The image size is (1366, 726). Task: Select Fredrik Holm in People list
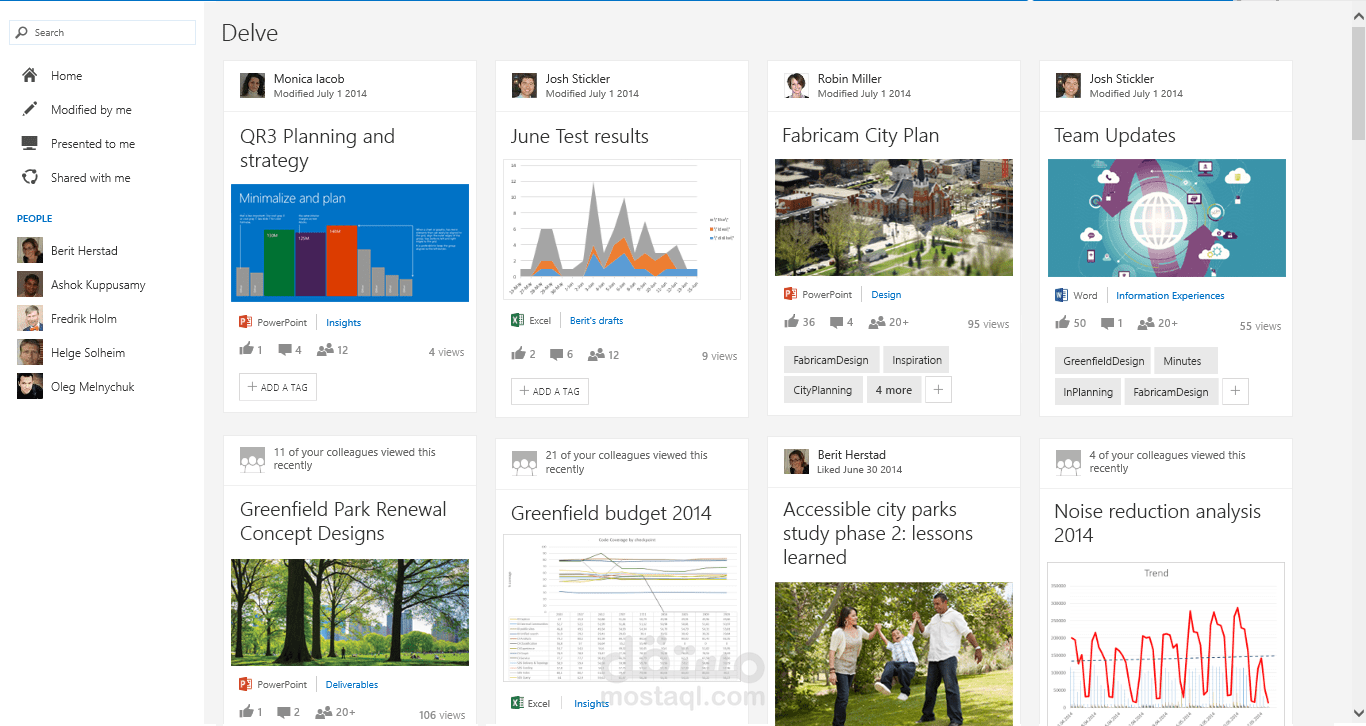tap(84, 319)
